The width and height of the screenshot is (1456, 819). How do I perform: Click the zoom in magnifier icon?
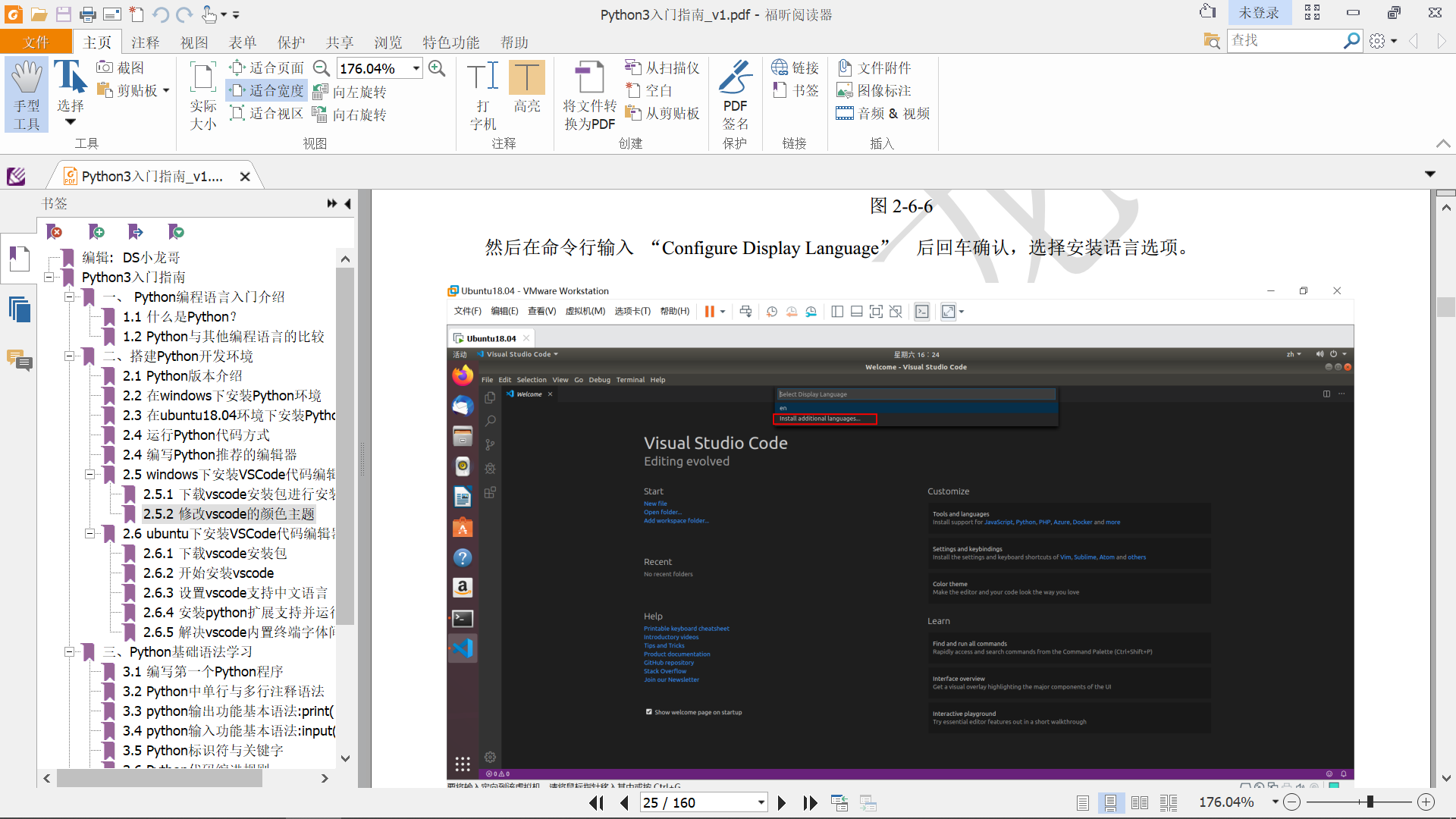point(437,68)
